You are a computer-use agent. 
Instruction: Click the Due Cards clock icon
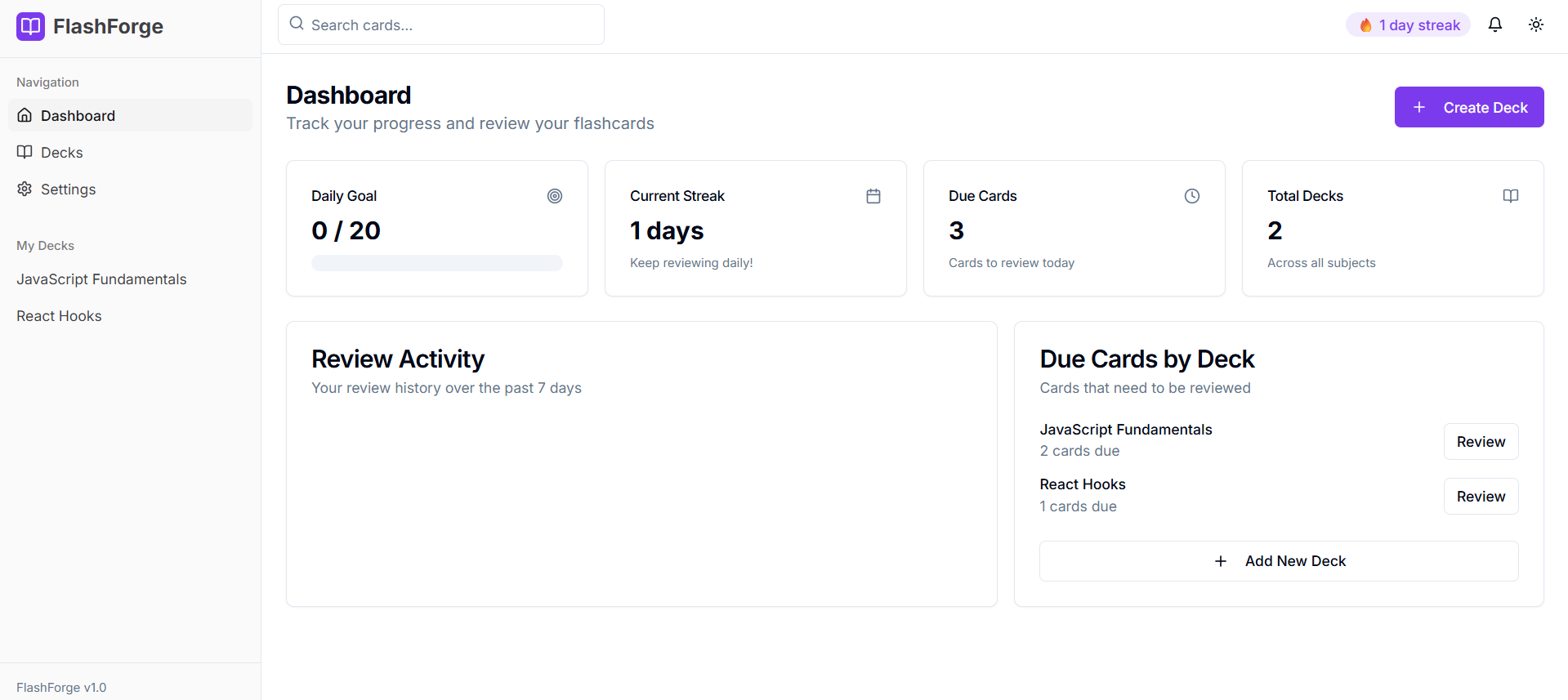pyautogui.click(x=1191, y=196)
